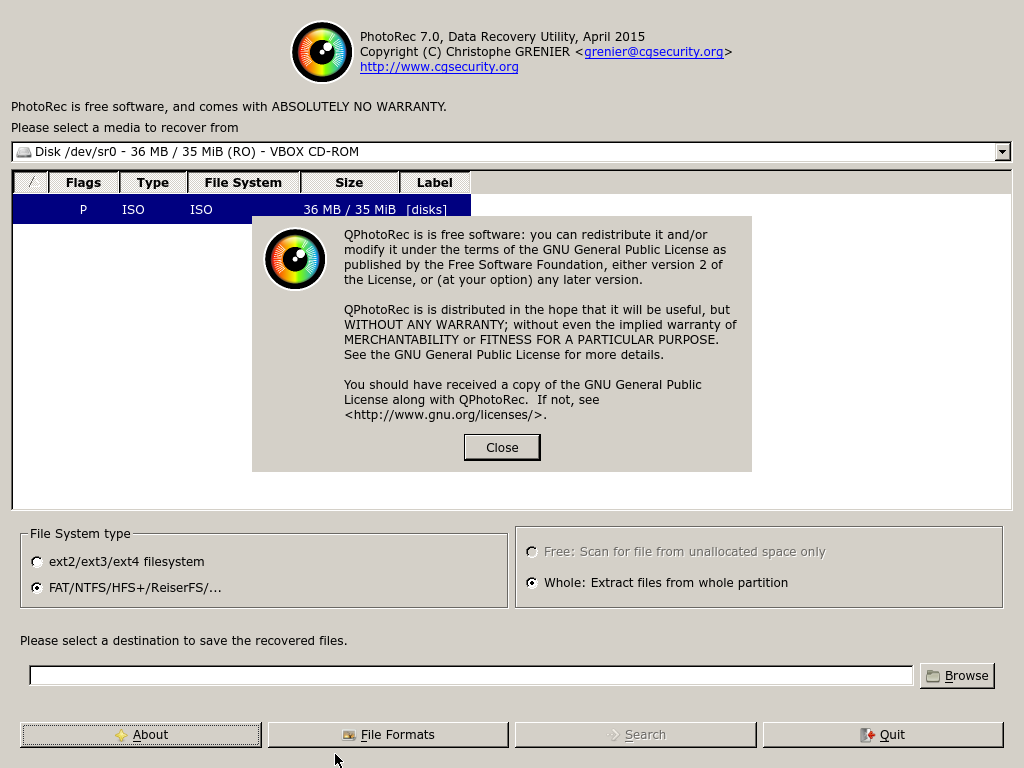Image resolution: width=1024 pixels, height=768 pixels.
Task: Click the eye logo in the license dialog
Action: click(x=295, y=259)
